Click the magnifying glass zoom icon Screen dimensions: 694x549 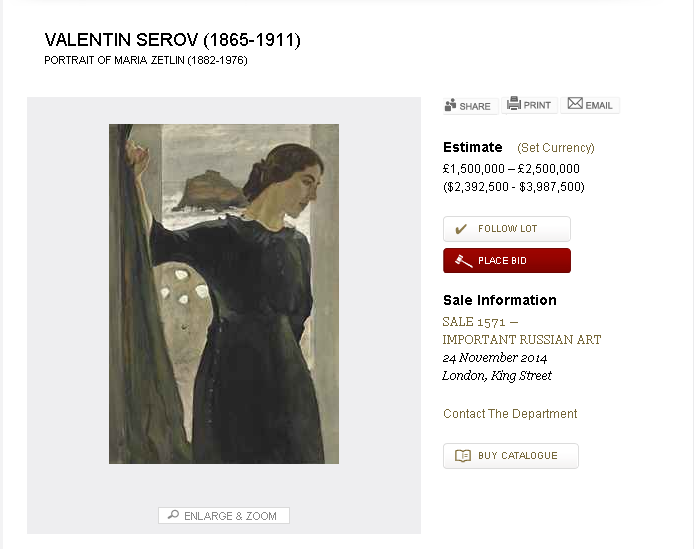click(173, 515)
